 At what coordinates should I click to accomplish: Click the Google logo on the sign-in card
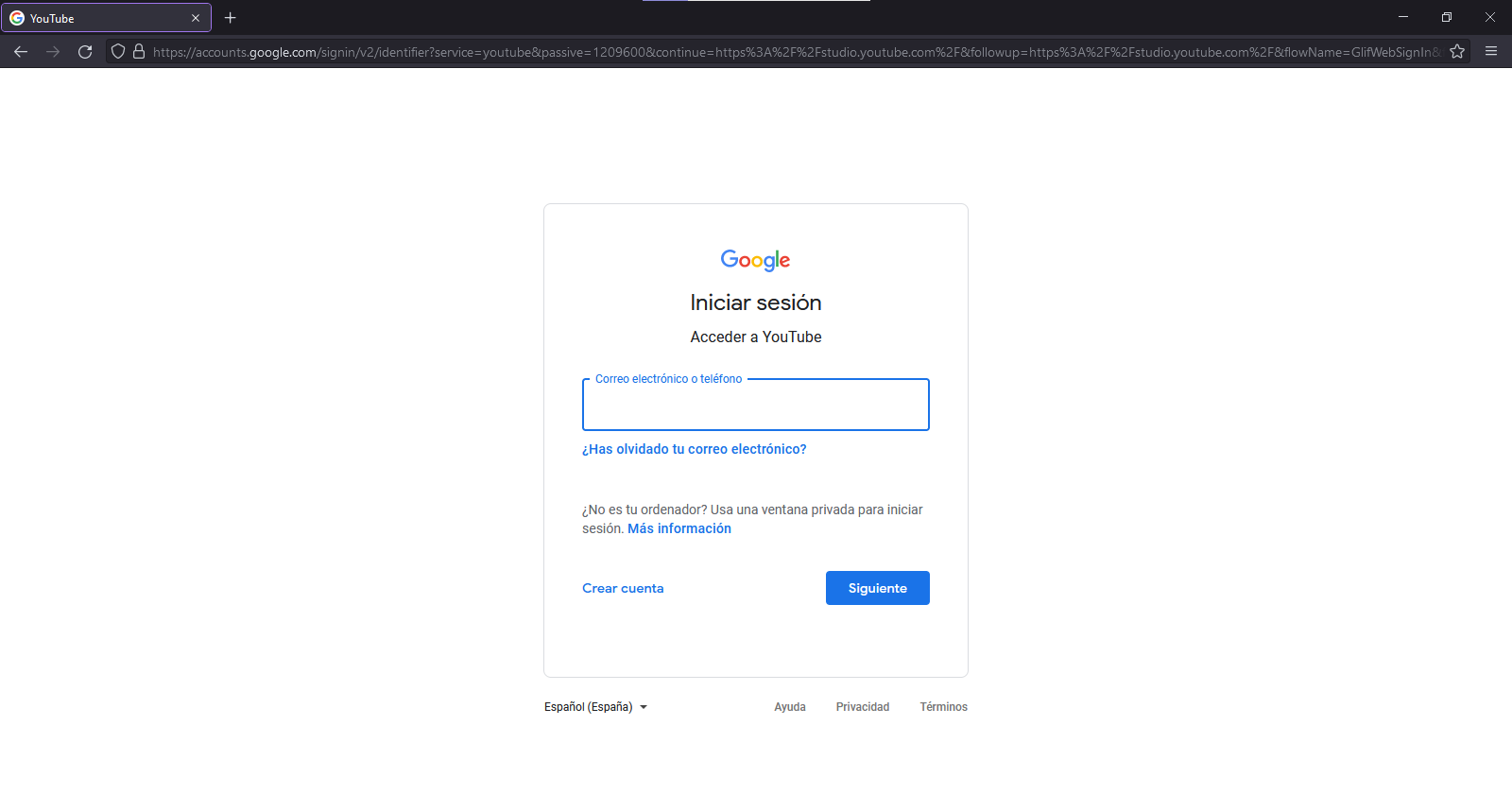coord(755,259)
